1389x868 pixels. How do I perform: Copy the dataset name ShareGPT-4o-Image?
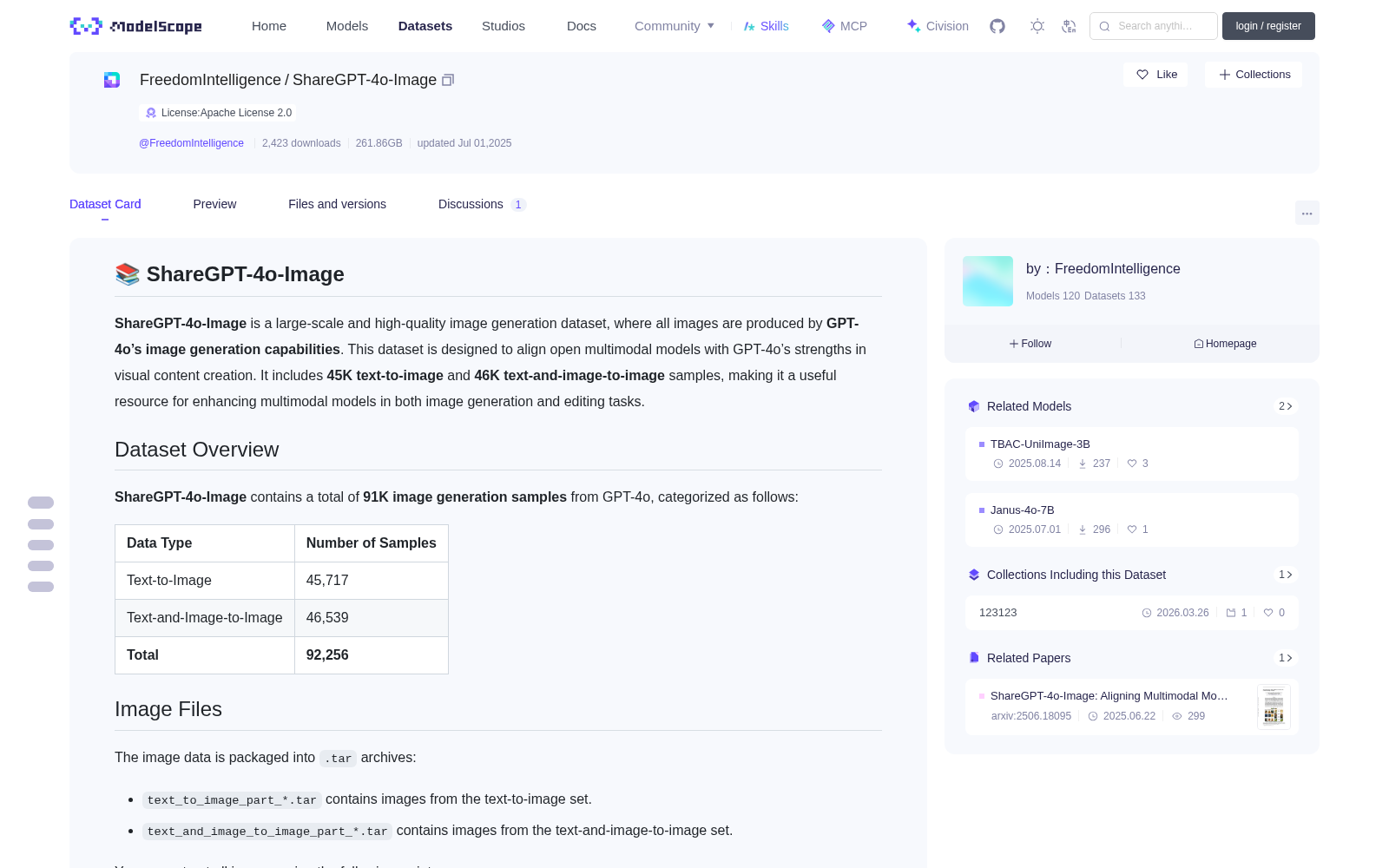[448, 80]
